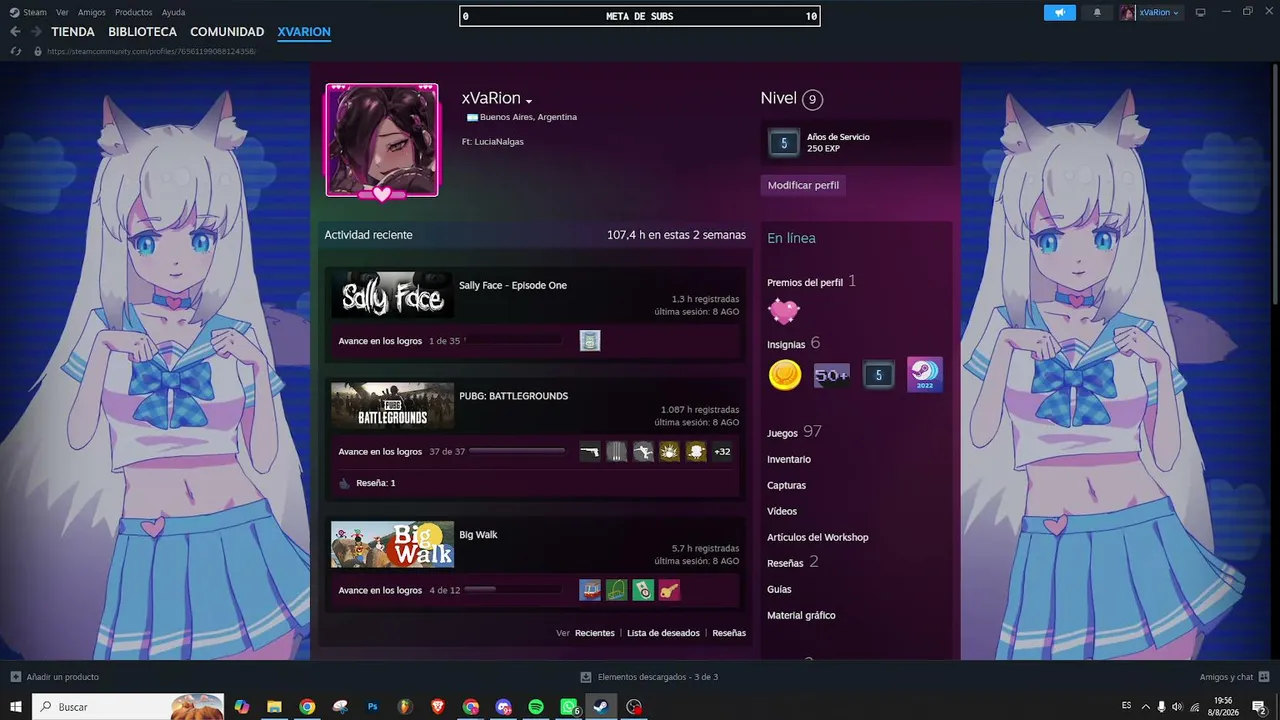Click the Windows Buscar search box
Viewport: 1280px width, 720px height.
128,707
